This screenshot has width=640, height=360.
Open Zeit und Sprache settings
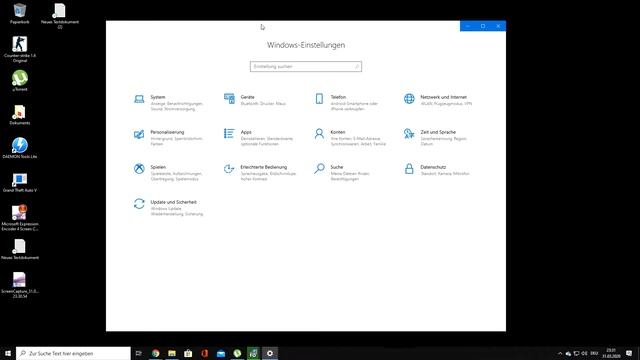[436, 138]
